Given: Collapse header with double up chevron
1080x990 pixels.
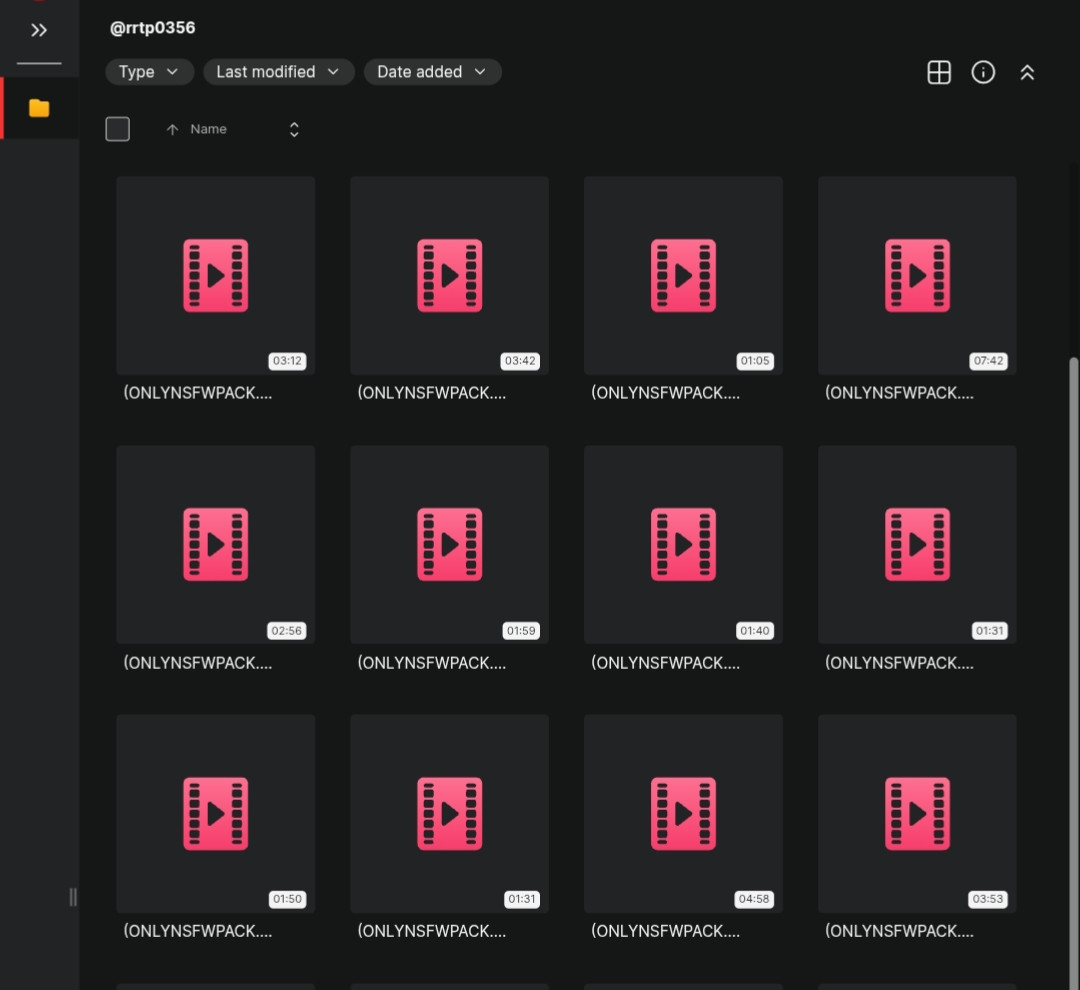Looking at the screenshot, I should pyautogui.click(x=1027, y=72).
